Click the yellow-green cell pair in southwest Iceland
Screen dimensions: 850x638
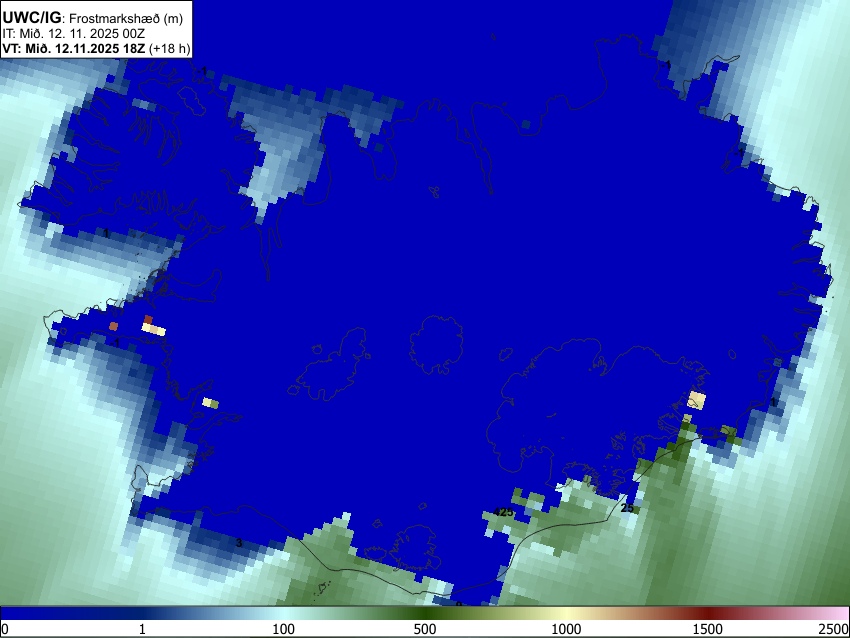pos(210,403)
